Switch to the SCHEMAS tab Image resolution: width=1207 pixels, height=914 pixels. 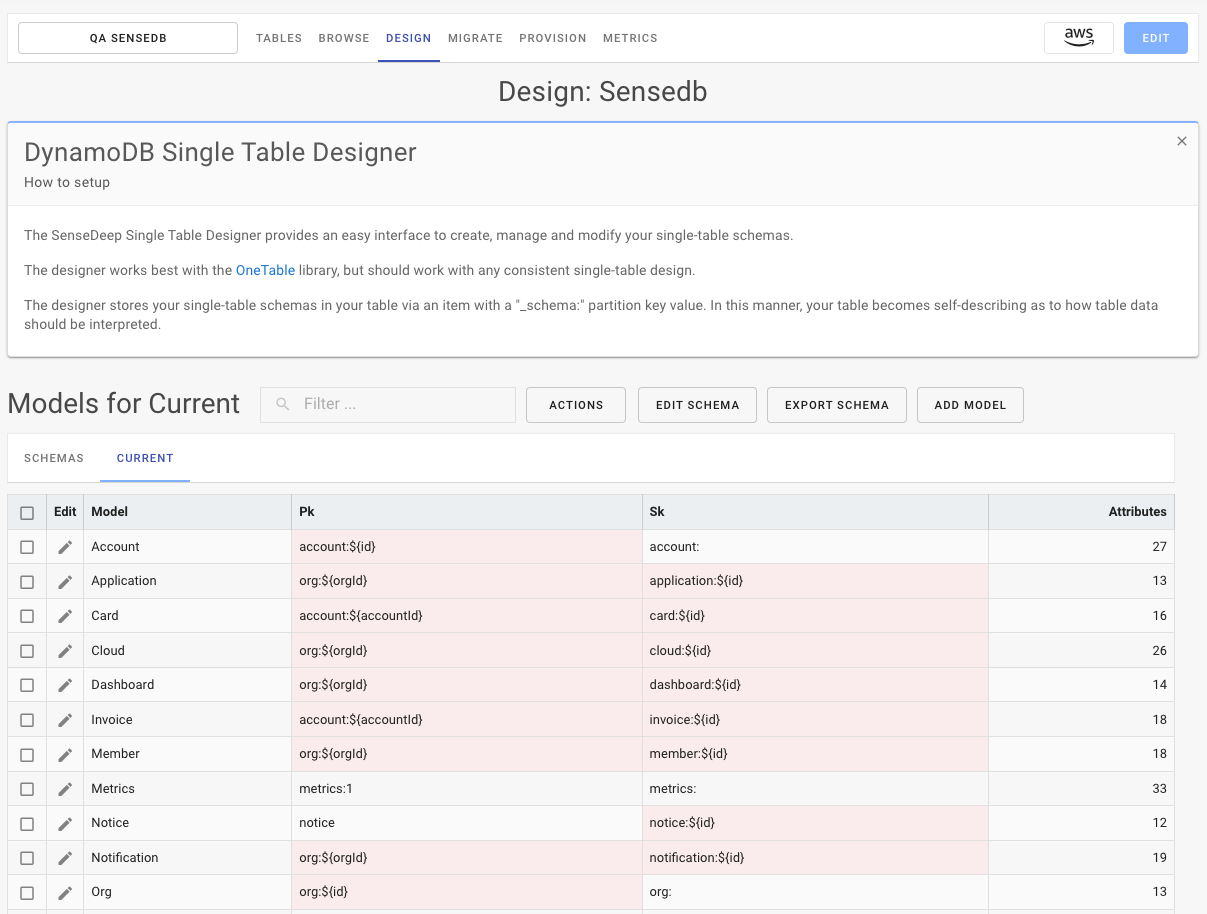tap(53, 457)
